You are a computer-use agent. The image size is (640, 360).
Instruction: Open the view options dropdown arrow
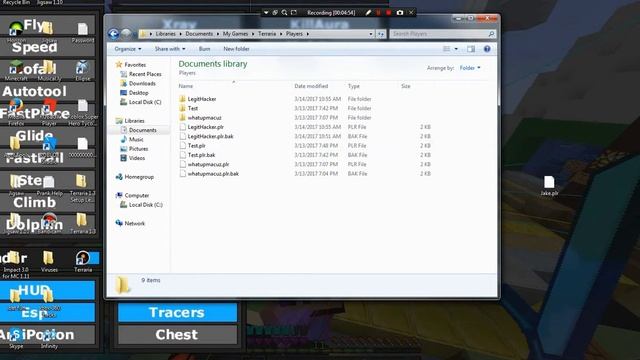coord(456,49)
